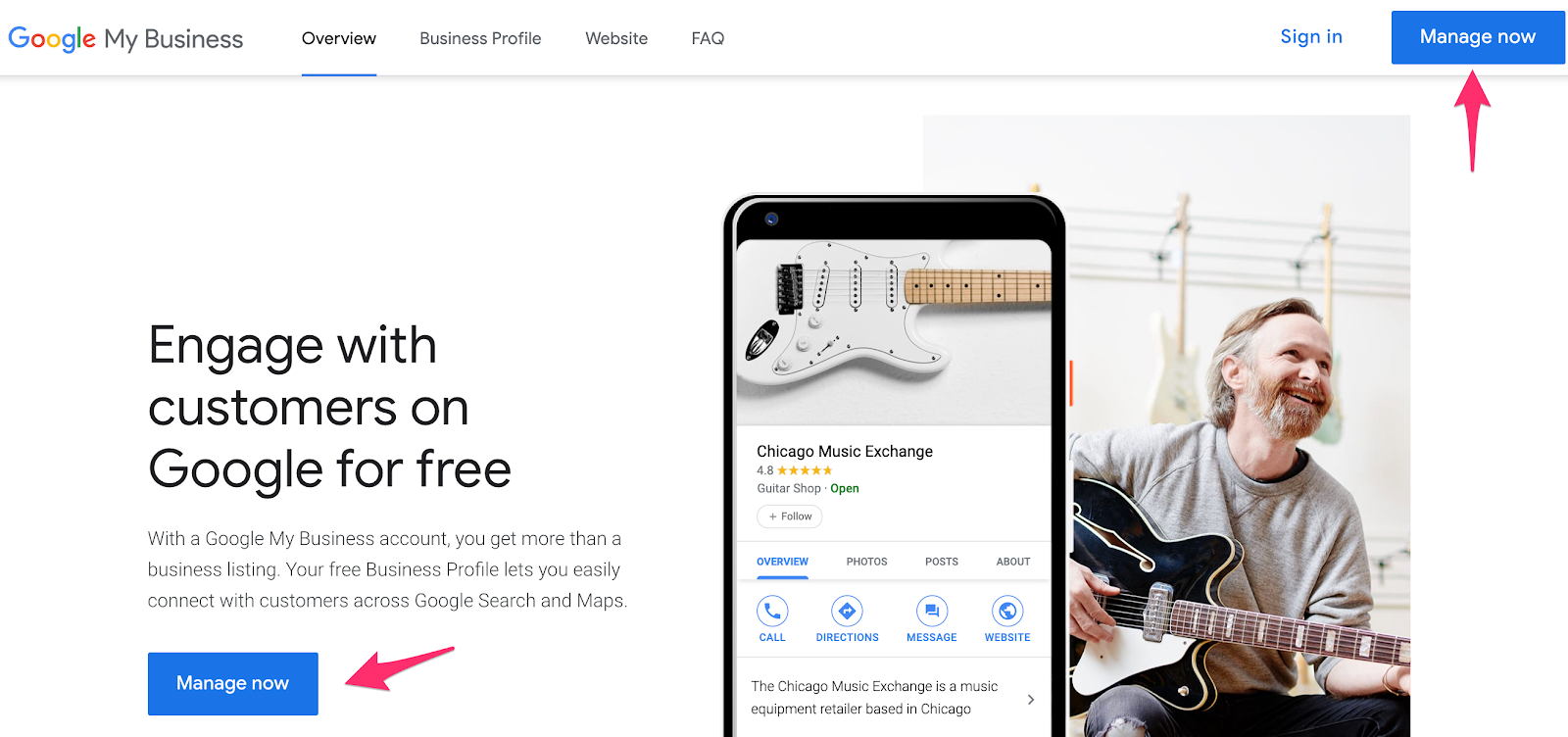Select the Photos tab in phone mockup
1568x737 pixels.
[x=867, y=562]
